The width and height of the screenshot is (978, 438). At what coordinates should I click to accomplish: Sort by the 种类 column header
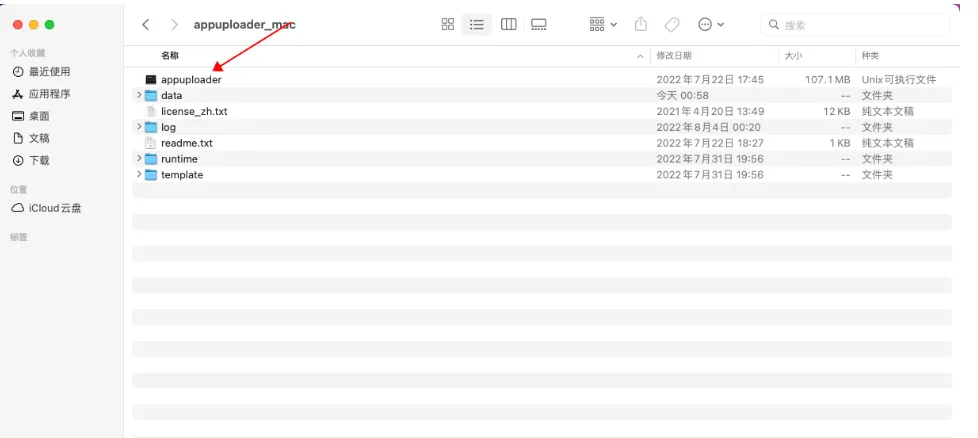click(x=870, y=56)
